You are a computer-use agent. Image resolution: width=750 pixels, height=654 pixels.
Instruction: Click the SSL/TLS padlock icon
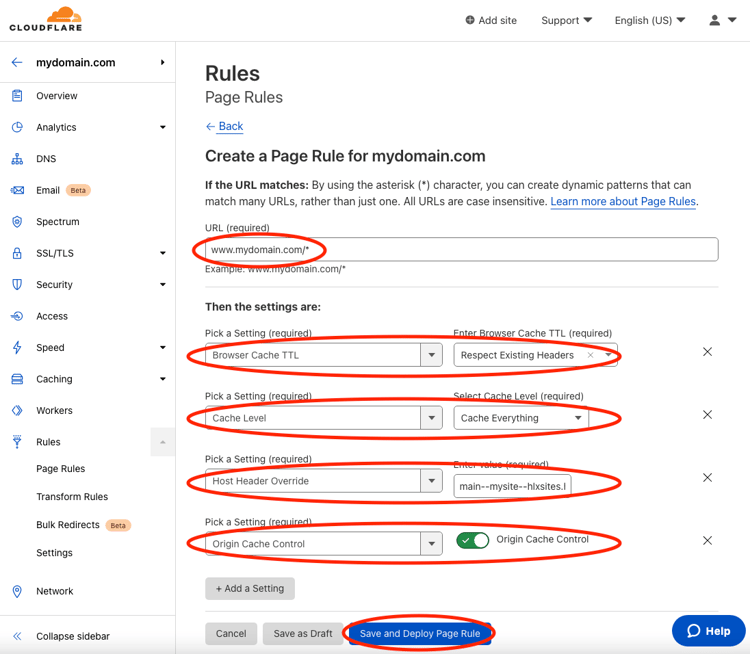(17, 253)
